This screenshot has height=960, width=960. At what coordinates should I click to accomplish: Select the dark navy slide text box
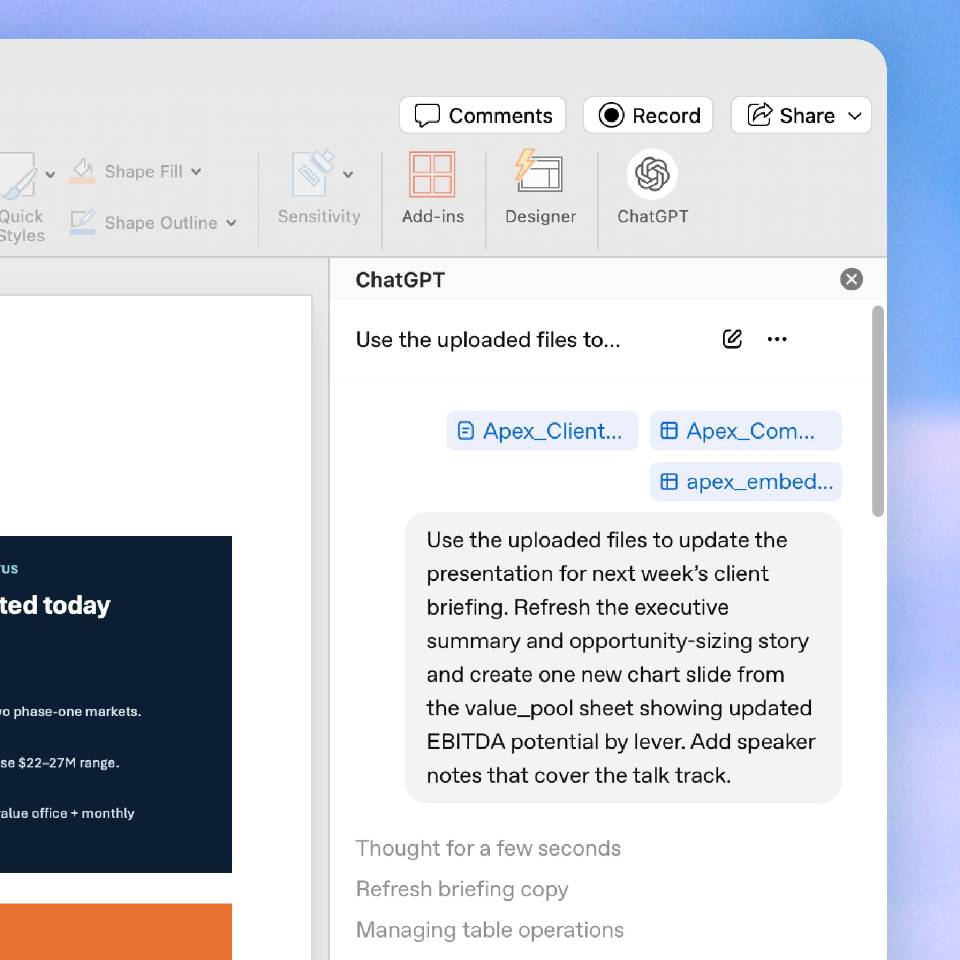pyautogui.click(x=116, y=704)
